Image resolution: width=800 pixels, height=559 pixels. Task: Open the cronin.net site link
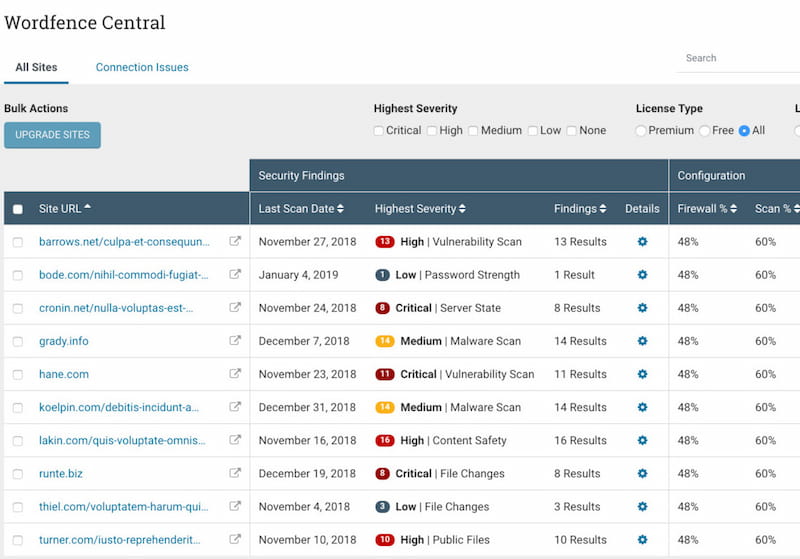[116, 308]
